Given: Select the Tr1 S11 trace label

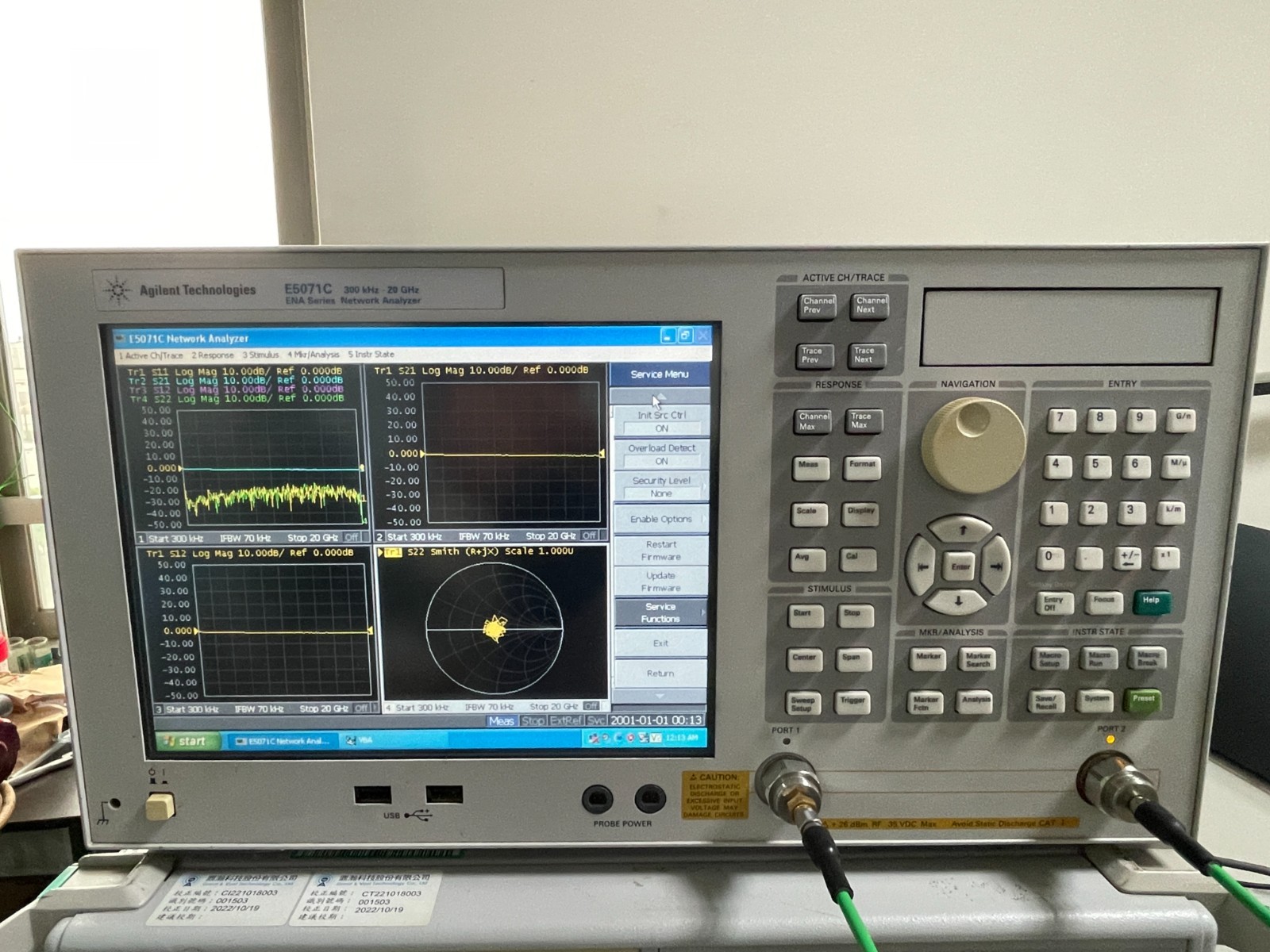Looking at the screenshot, I should (x=235, y=371).
